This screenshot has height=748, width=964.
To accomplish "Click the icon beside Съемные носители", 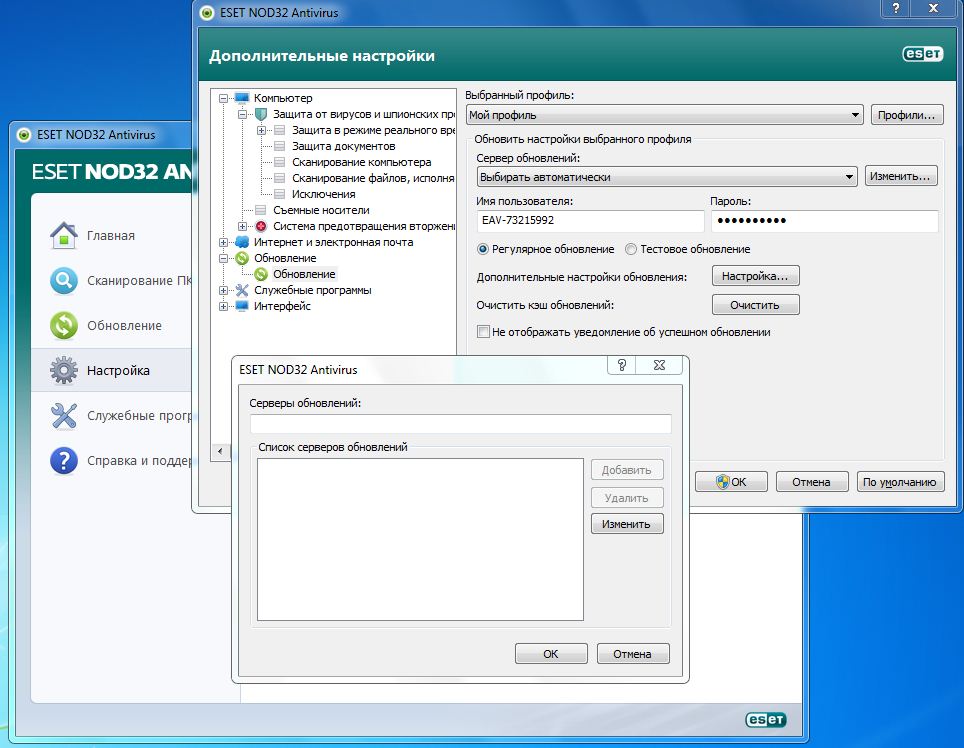I will click(x=260, y=210).
